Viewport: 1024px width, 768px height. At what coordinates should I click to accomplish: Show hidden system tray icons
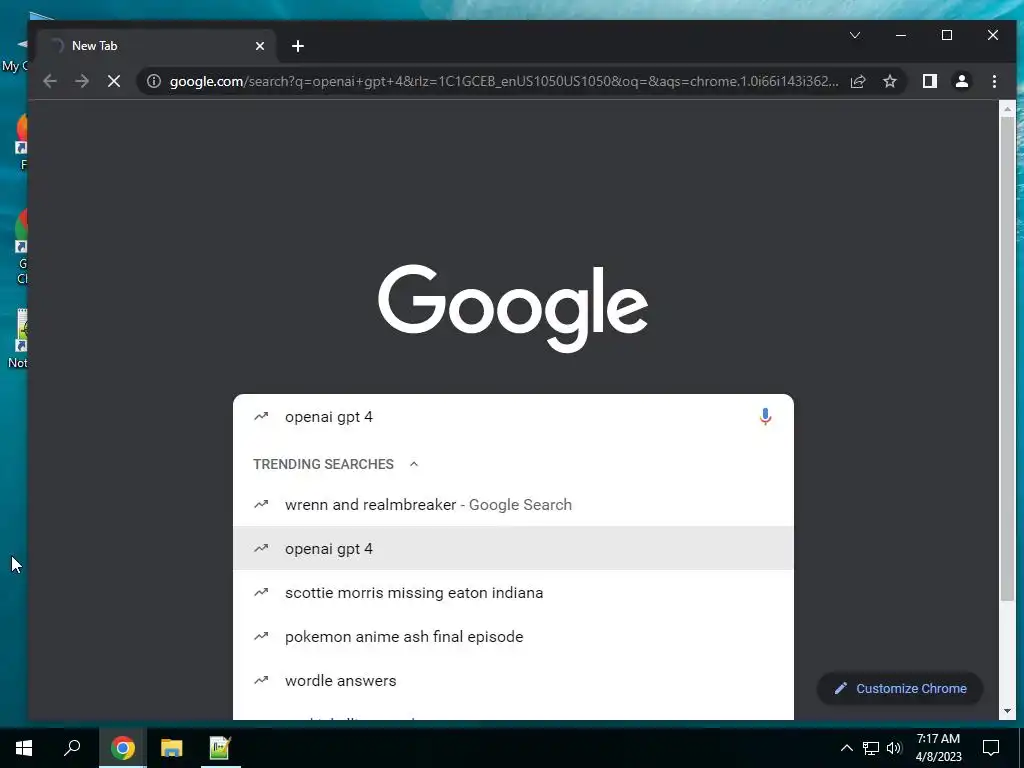point(846,748)
